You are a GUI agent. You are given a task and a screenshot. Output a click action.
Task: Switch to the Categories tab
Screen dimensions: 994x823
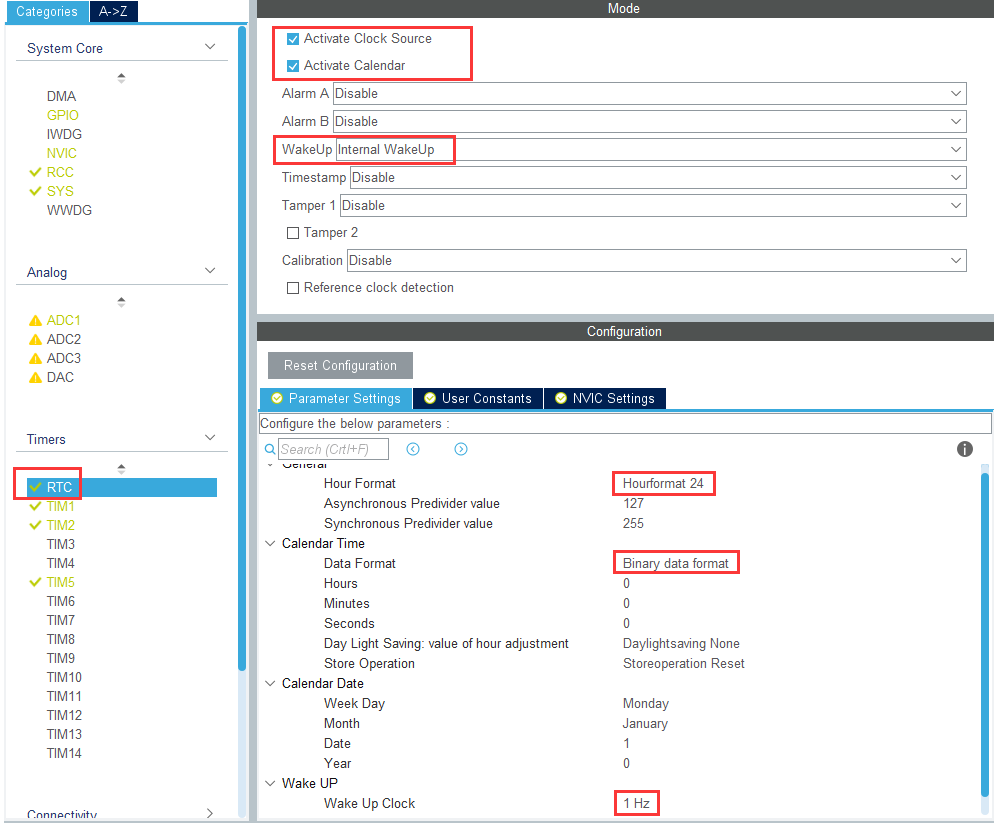47,11
